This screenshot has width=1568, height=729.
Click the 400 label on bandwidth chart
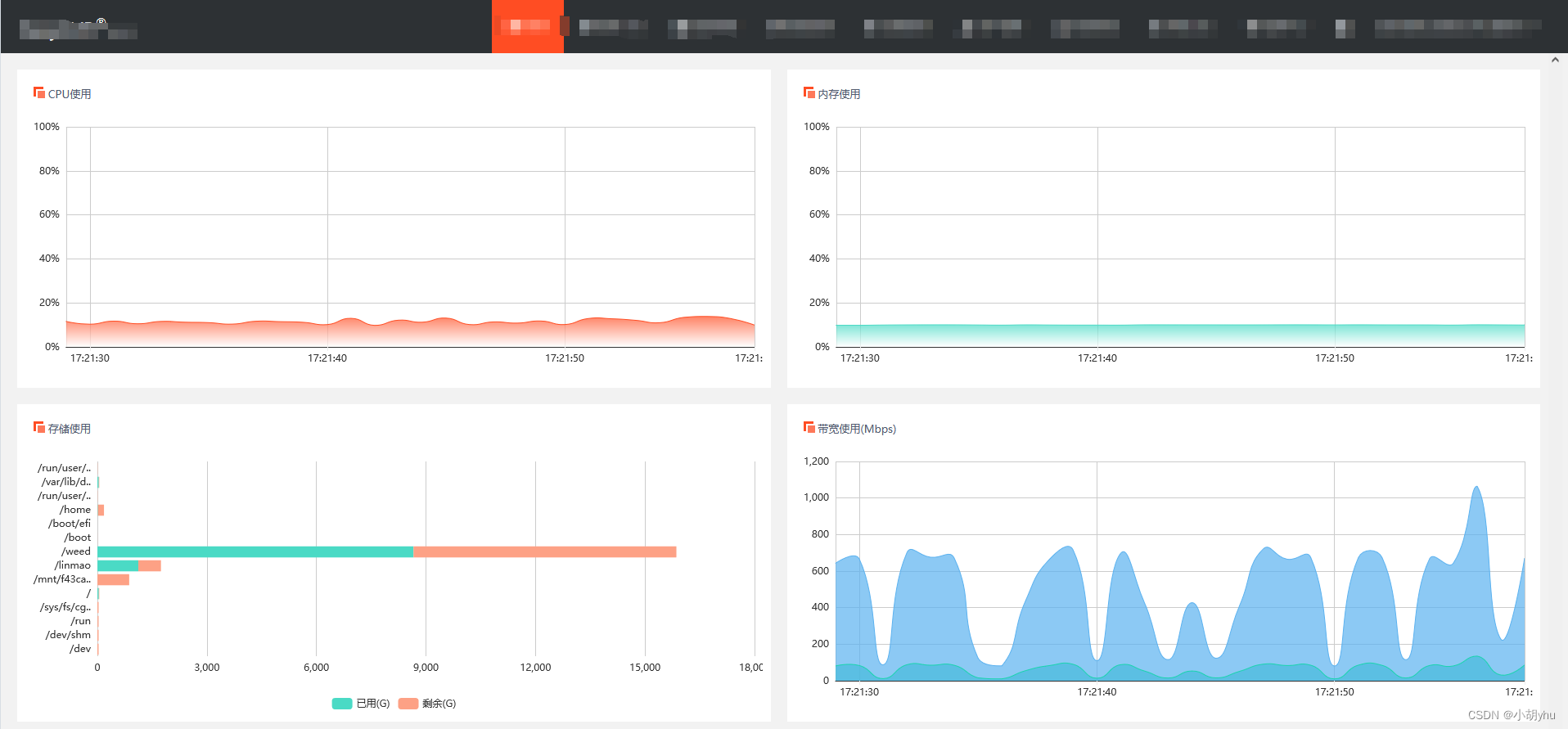click(820, 607)
